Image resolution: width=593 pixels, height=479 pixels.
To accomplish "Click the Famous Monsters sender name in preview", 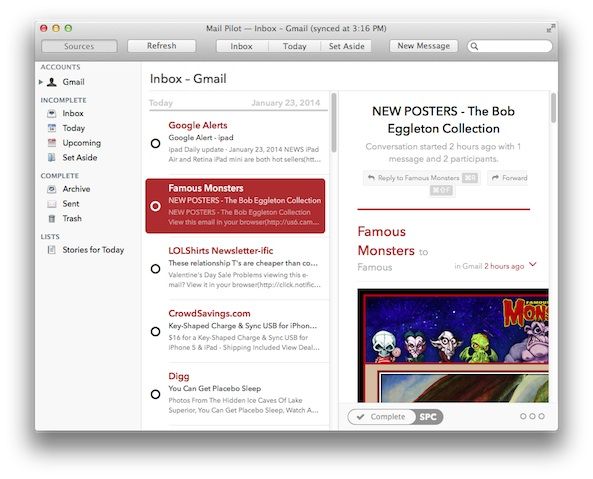I will 386,241.
